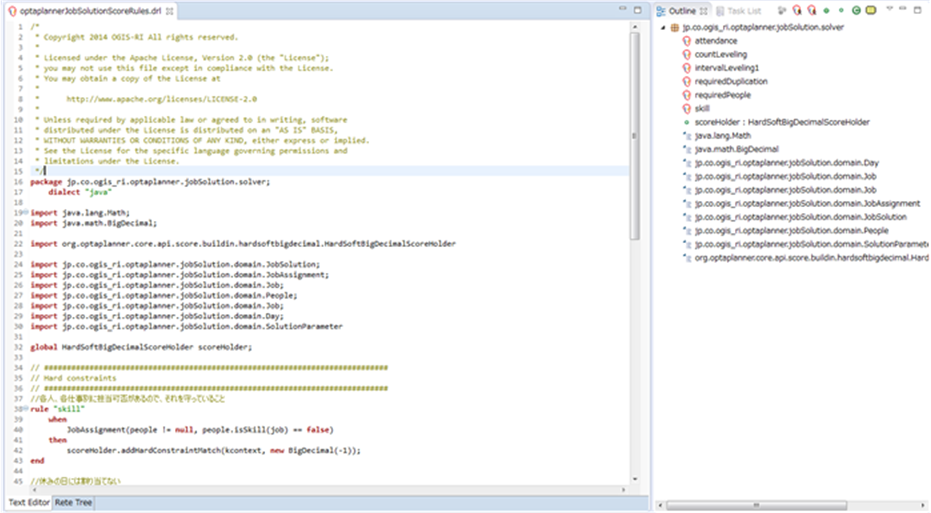The image size is (931, 513).
Task: Click the sort icon in Outline toolbar
Action: [x=782, y=11]
